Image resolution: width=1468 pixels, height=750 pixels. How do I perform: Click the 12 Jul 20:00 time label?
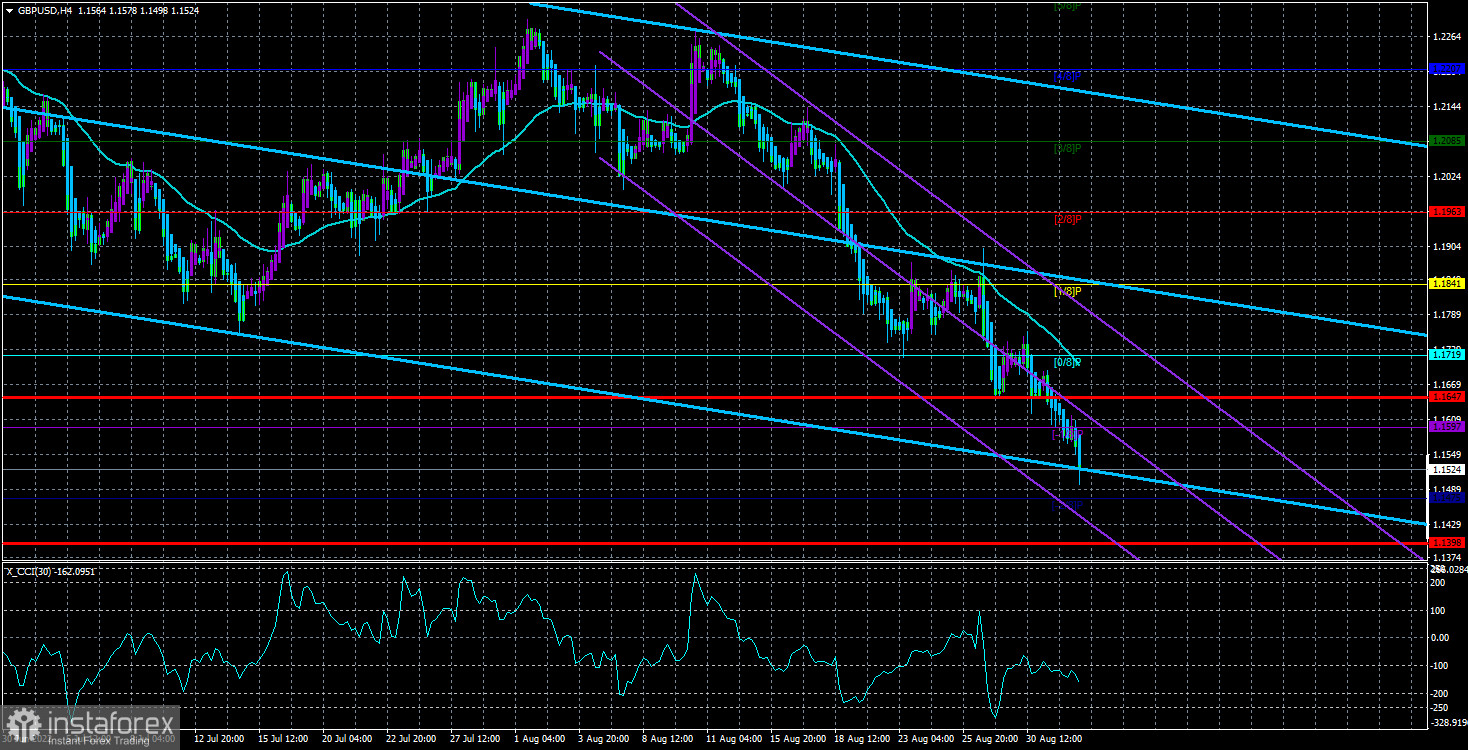[221, 739]
